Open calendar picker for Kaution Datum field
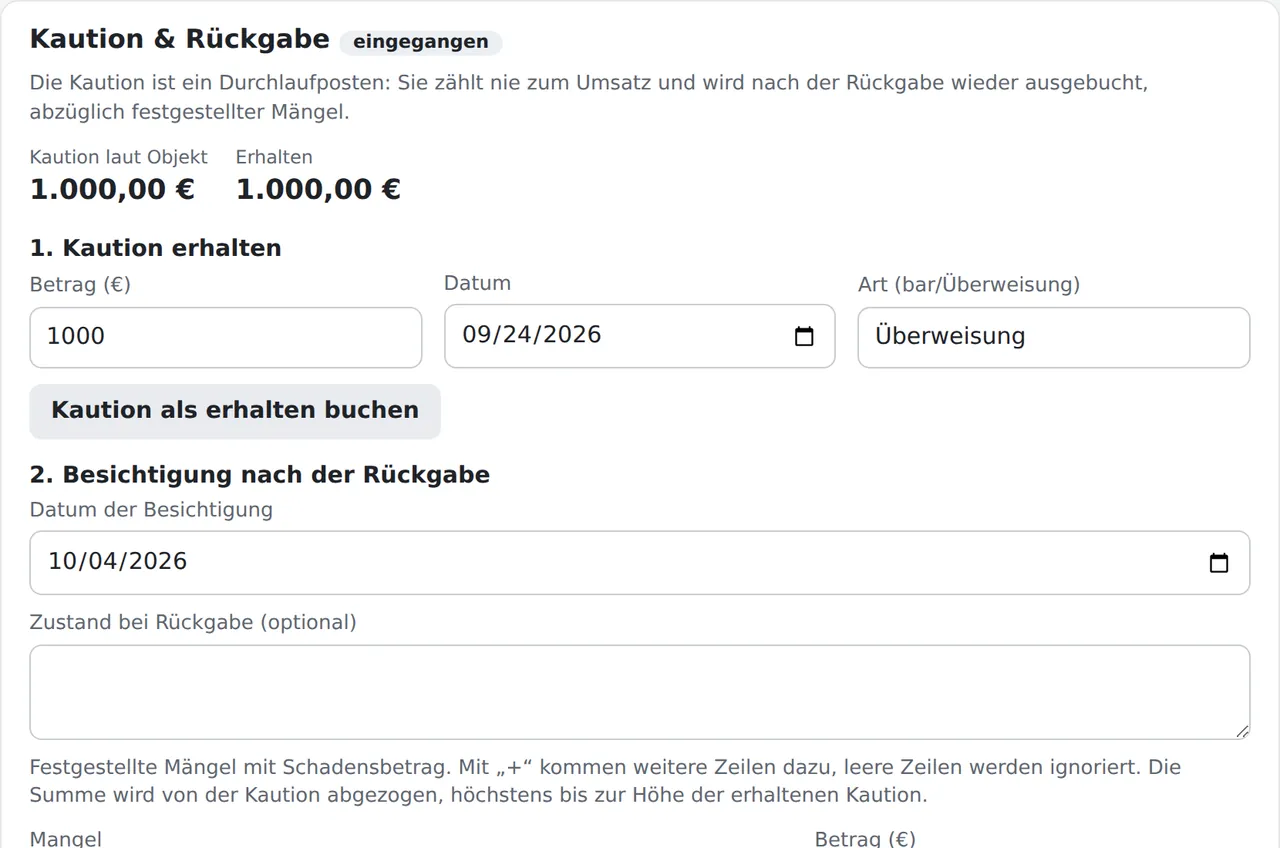 pyautogui.click(x=804, y=336)
